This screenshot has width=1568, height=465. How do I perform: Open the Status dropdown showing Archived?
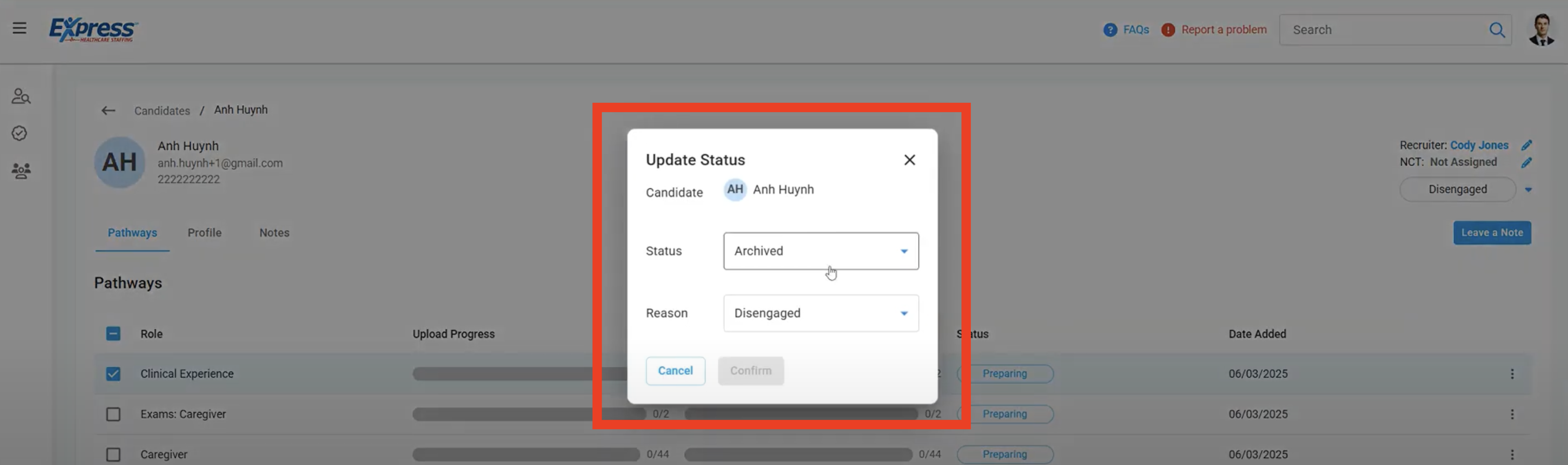pyautogui.click(x=821, y=251)
